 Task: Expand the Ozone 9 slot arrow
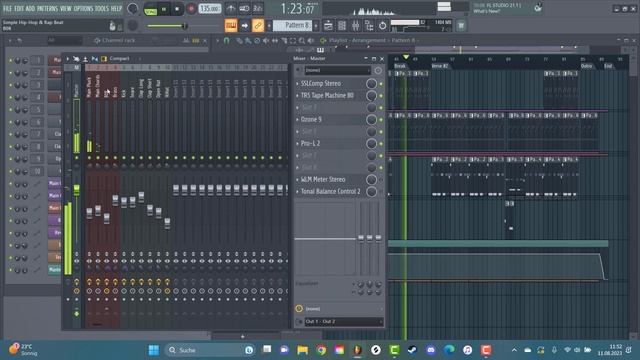pyautogui.click(x=298, y=120)
